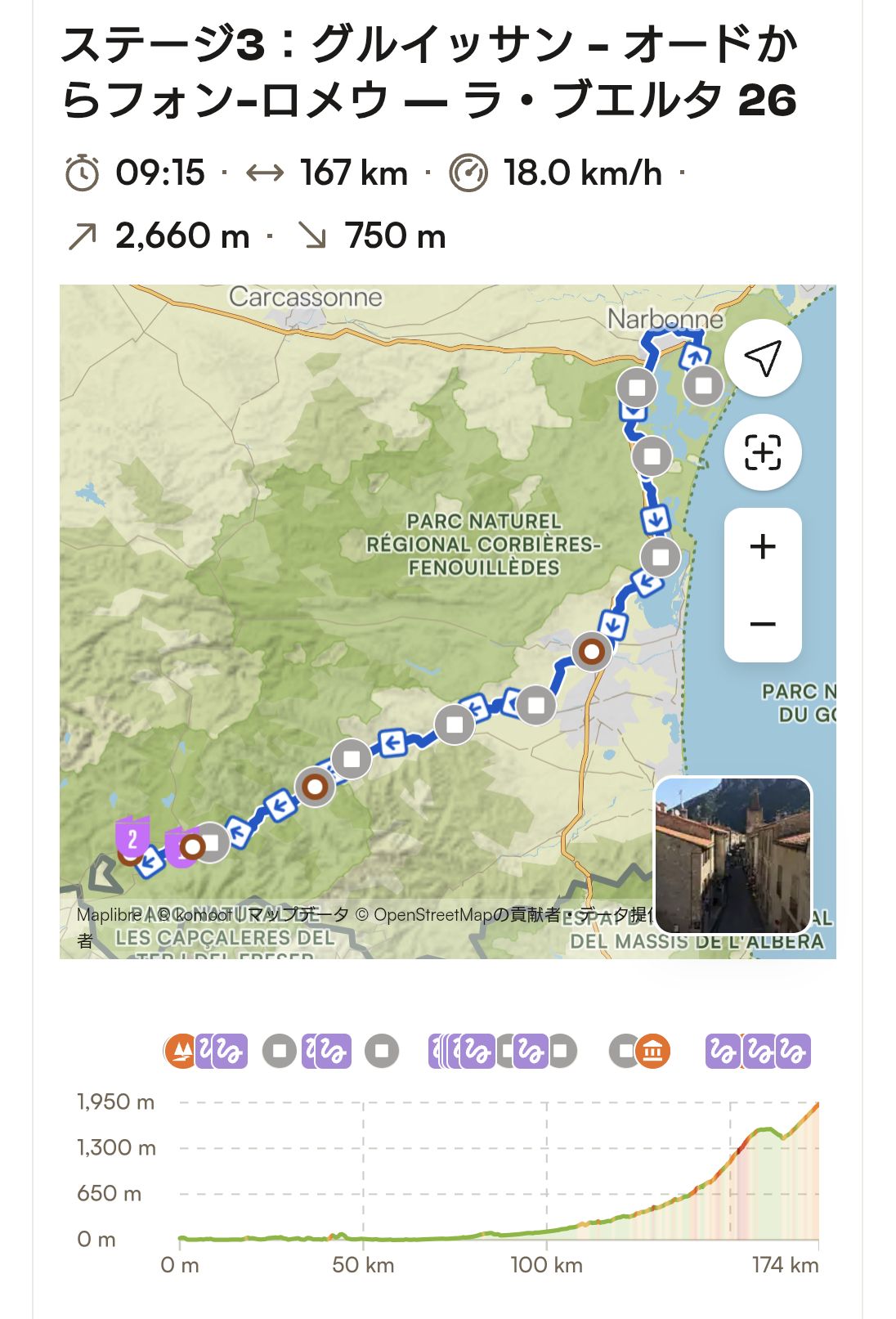Click the rightmost purple climb icon above chart
Screen dimensions: 896x1319
pos(793,1051)
